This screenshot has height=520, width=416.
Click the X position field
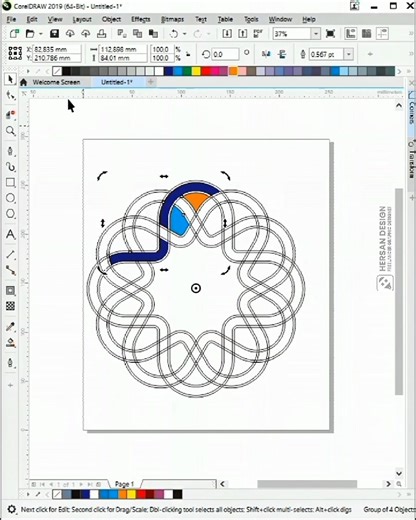tap(57, 49)
